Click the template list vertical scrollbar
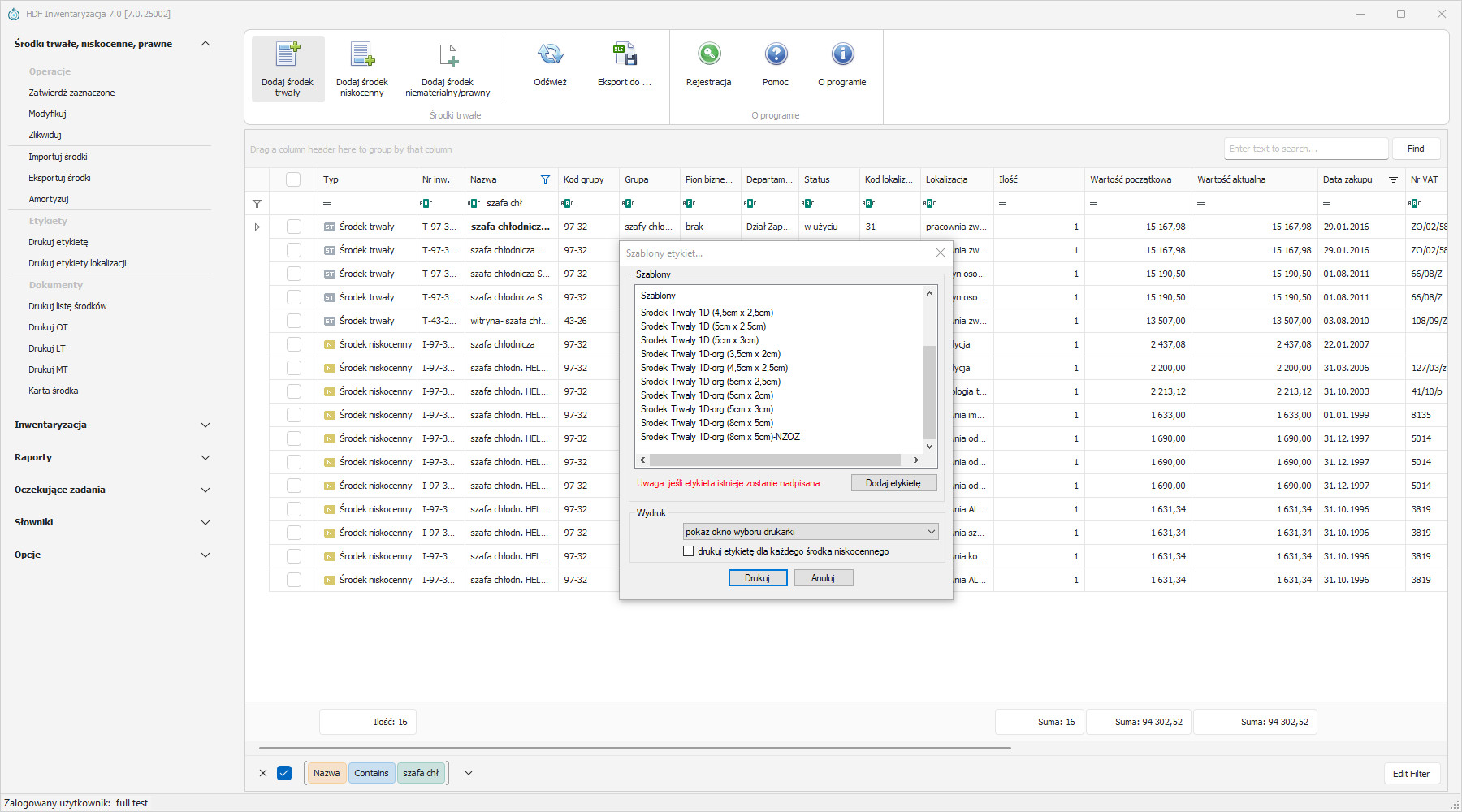The width and height of the screenshot is (1462, 812). (x=929, y=390)
